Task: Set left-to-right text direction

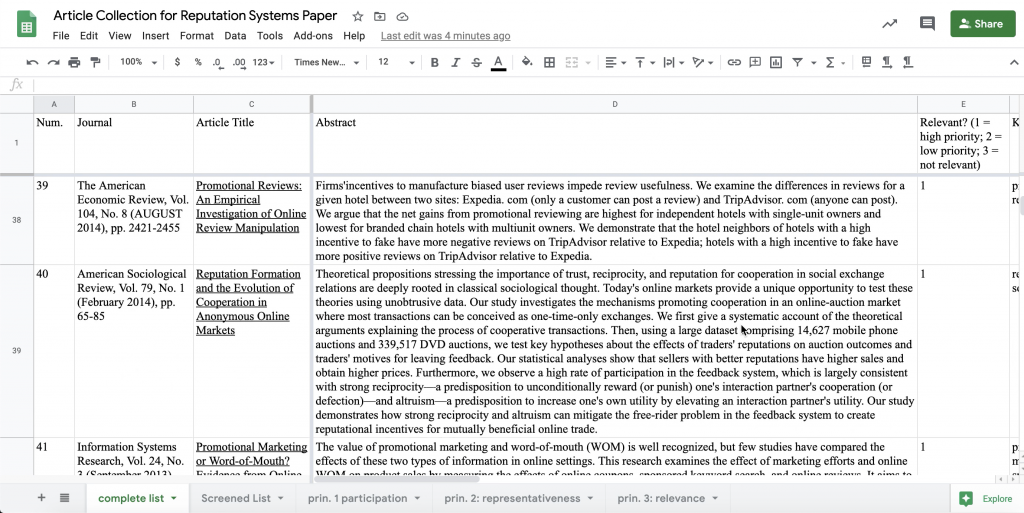Action: click(x=887, y=62)
